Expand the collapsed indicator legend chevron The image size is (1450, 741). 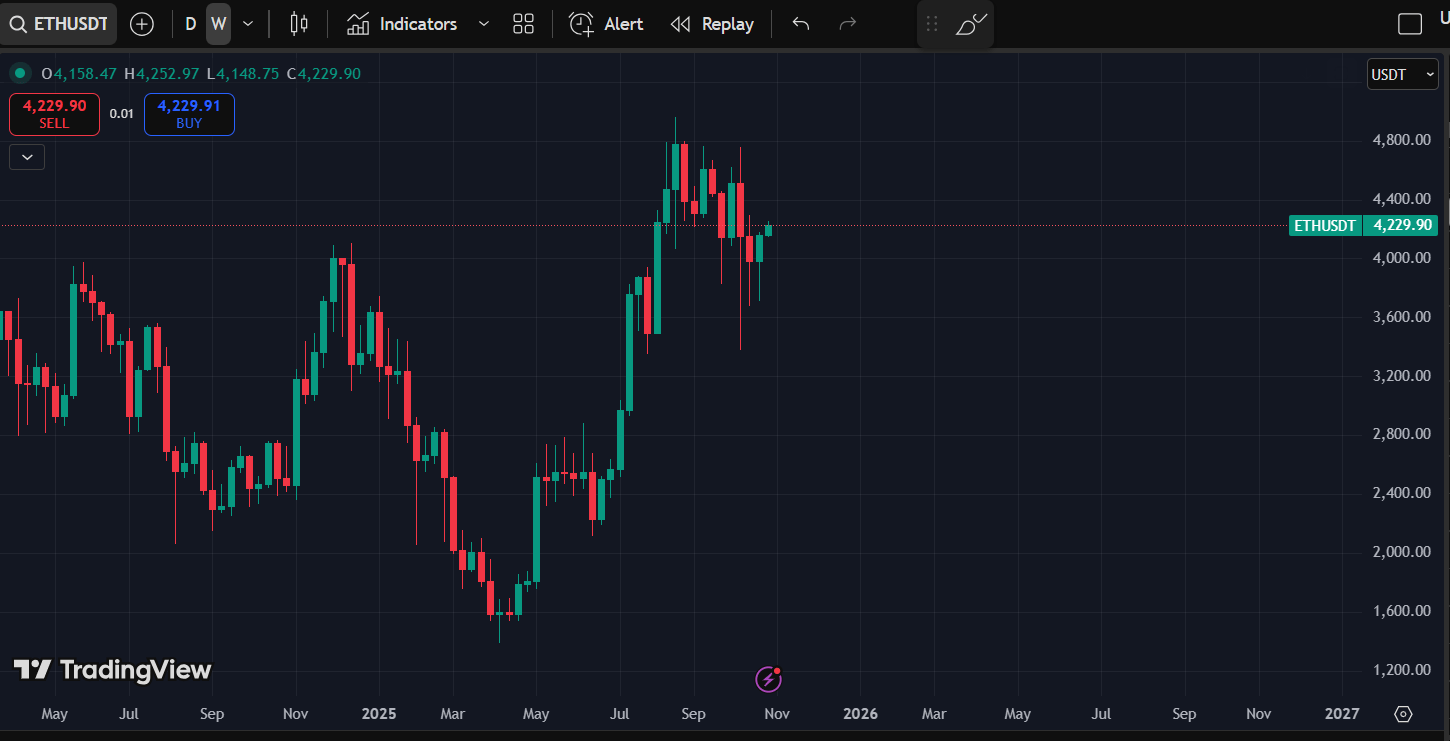(x=27, y=157)
